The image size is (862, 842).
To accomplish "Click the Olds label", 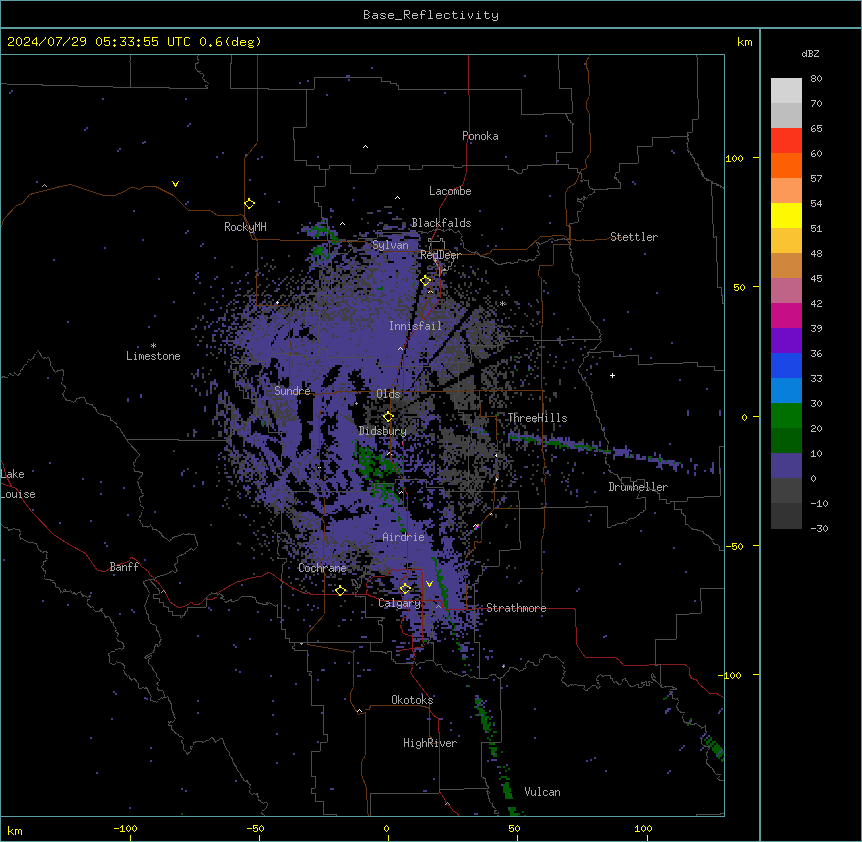I will tap(388, 394).
